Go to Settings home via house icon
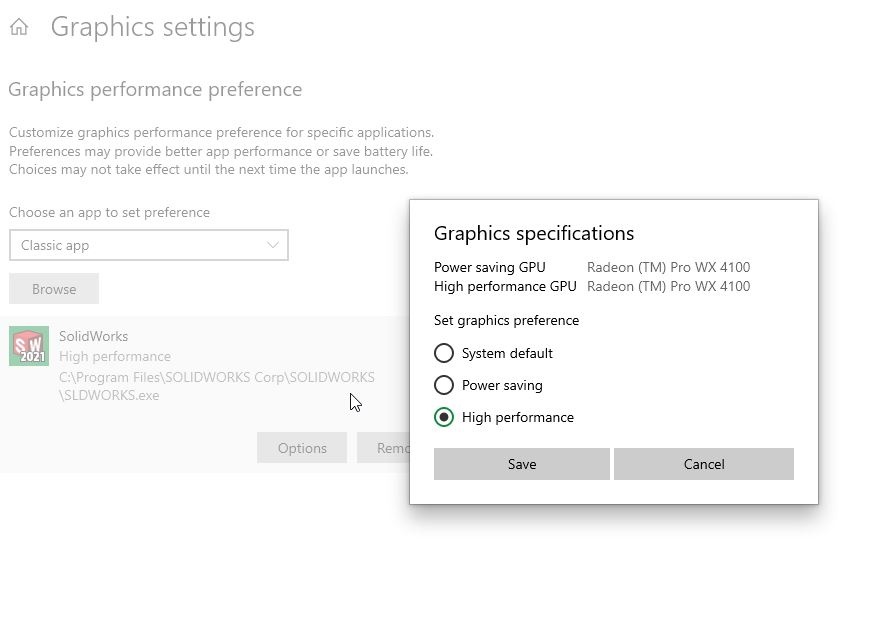 click(x=19, y=26)
